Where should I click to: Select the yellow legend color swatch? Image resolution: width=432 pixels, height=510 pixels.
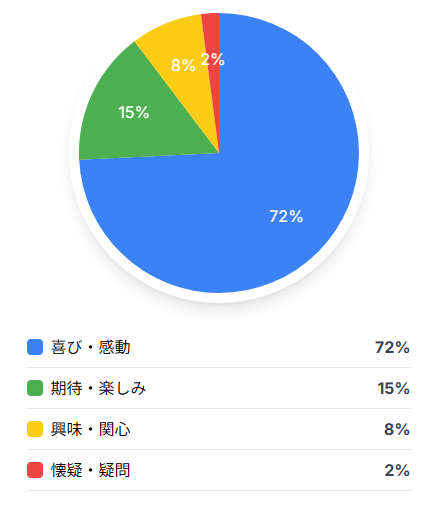[x=35, y=429]
